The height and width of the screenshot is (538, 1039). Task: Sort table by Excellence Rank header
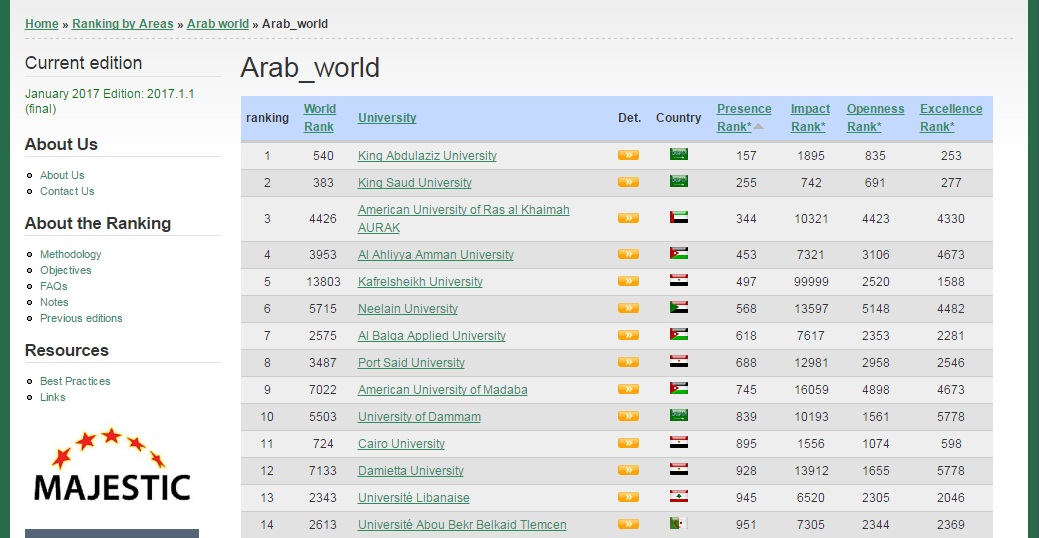(951, 118)
